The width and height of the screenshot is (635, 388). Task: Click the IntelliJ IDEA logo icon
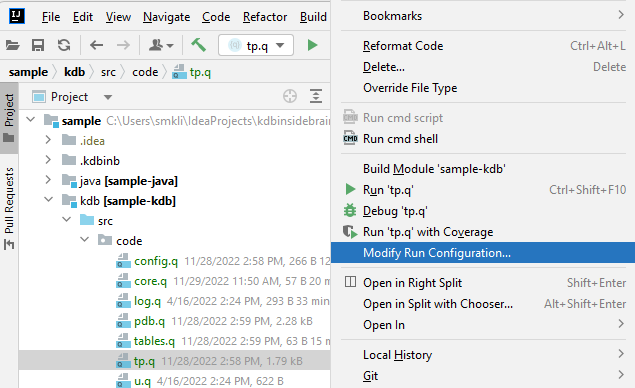pos(17,16)
